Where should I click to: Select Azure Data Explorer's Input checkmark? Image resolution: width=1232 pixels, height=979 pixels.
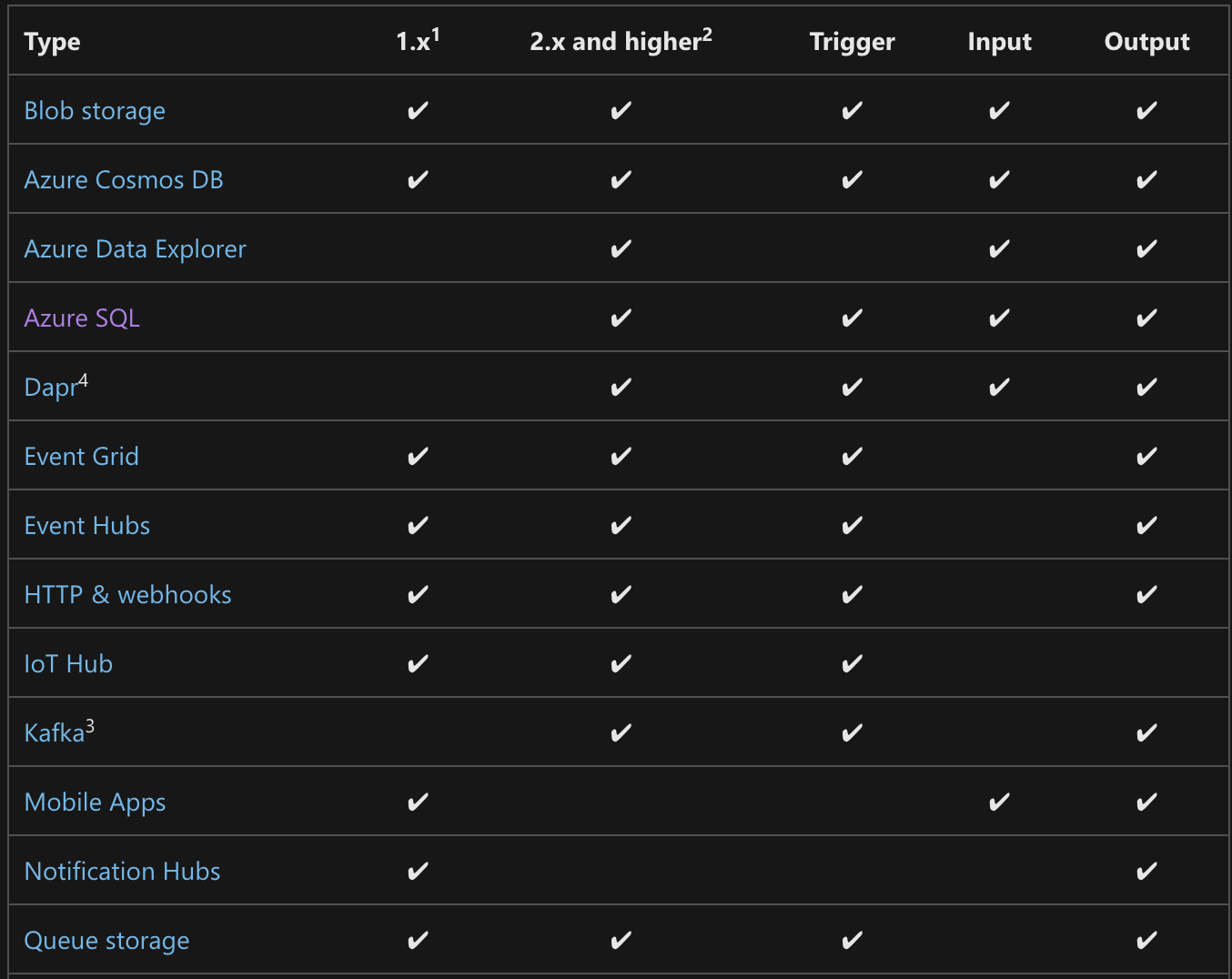[x=1000, y=249]
